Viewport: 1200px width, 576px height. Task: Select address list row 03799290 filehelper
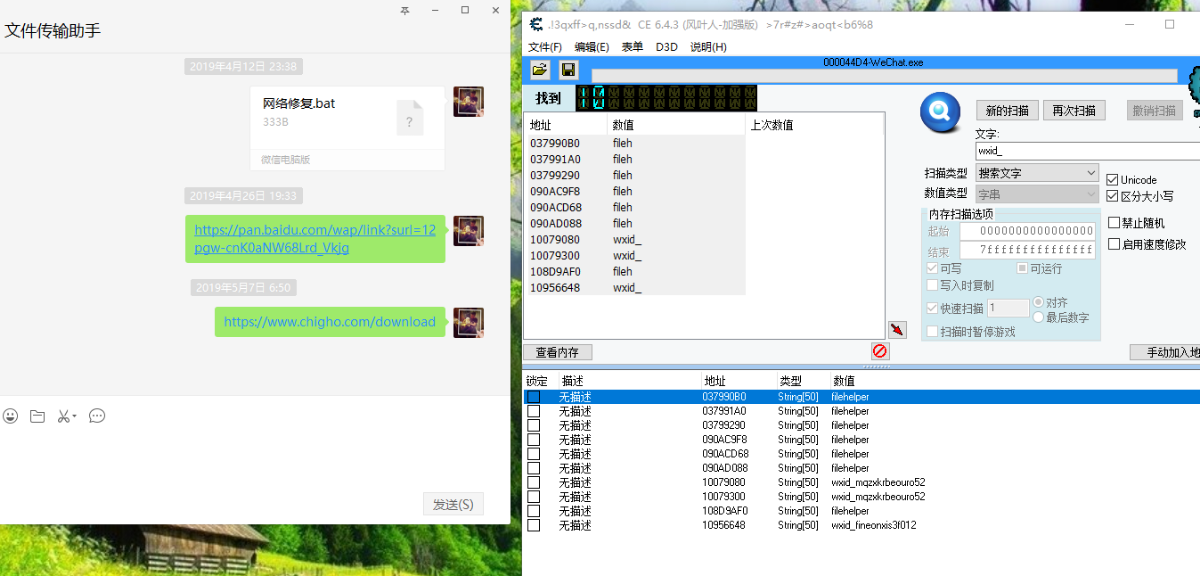(862, 425)
